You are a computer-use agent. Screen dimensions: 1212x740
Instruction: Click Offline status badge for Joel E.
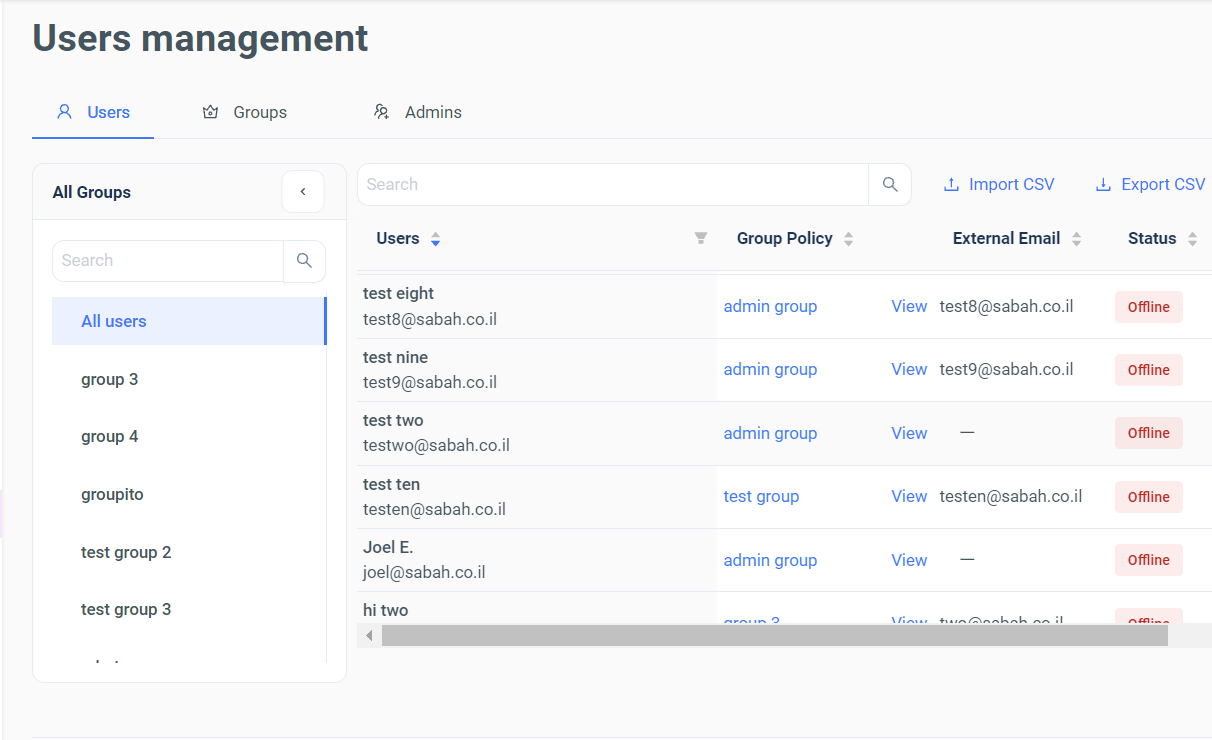pos(1149,560)
